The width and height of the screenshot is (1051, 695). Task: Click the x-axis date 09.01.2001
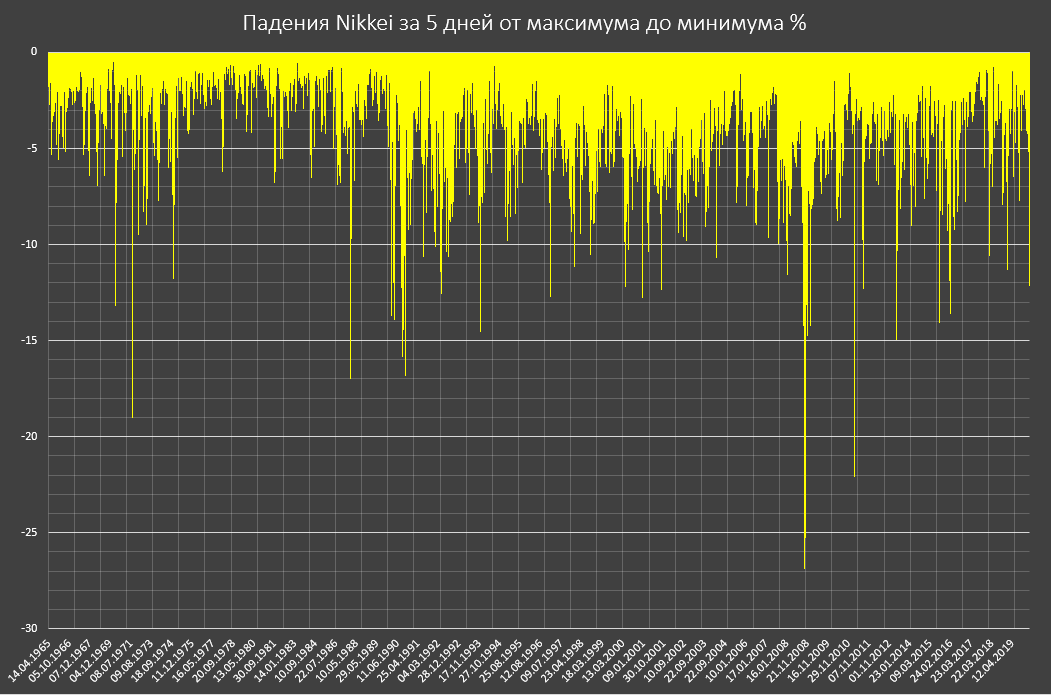coord(622,661)
